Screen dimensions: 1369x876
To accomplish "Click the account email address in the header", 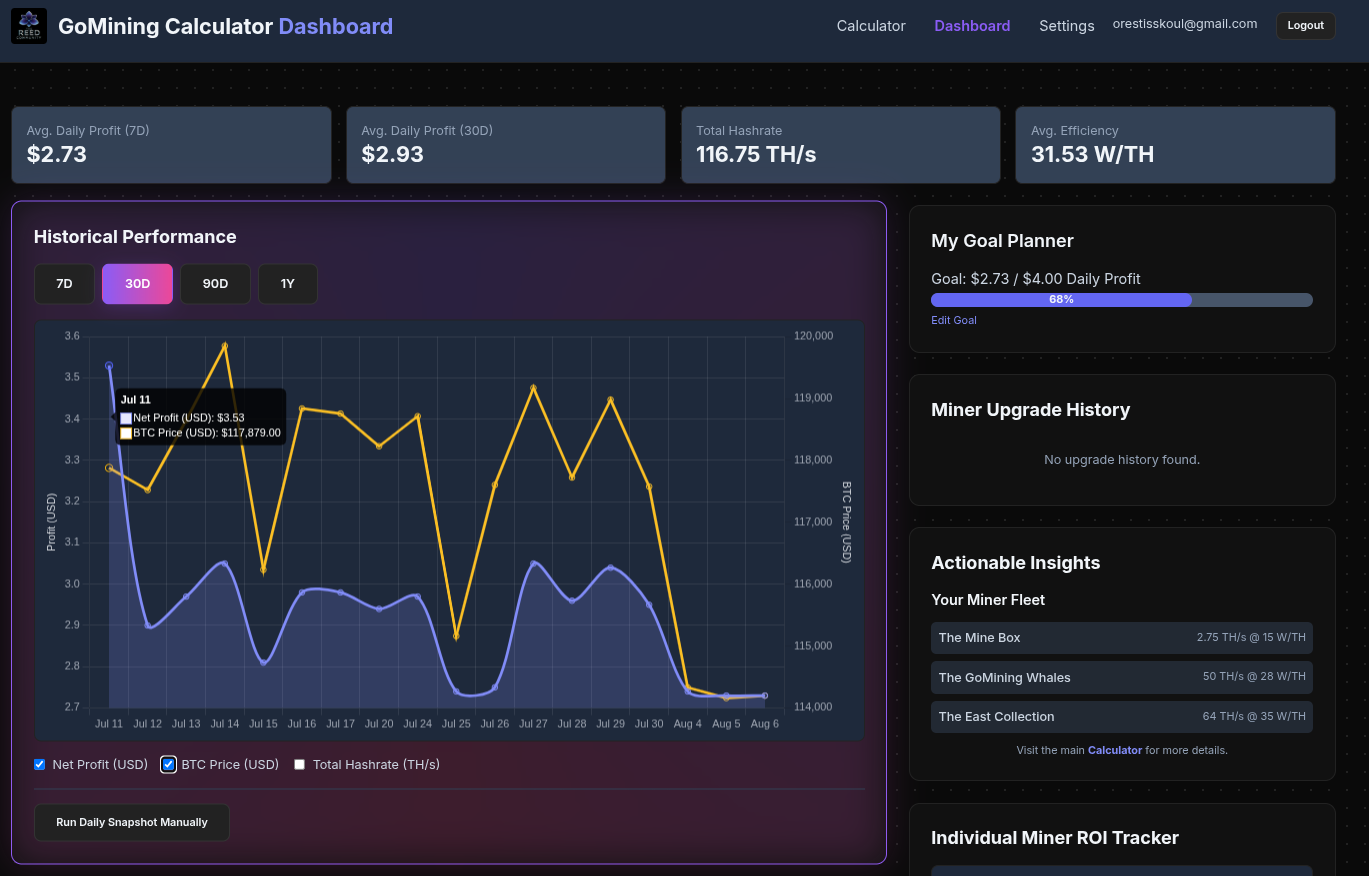I will pos(1184,23).
